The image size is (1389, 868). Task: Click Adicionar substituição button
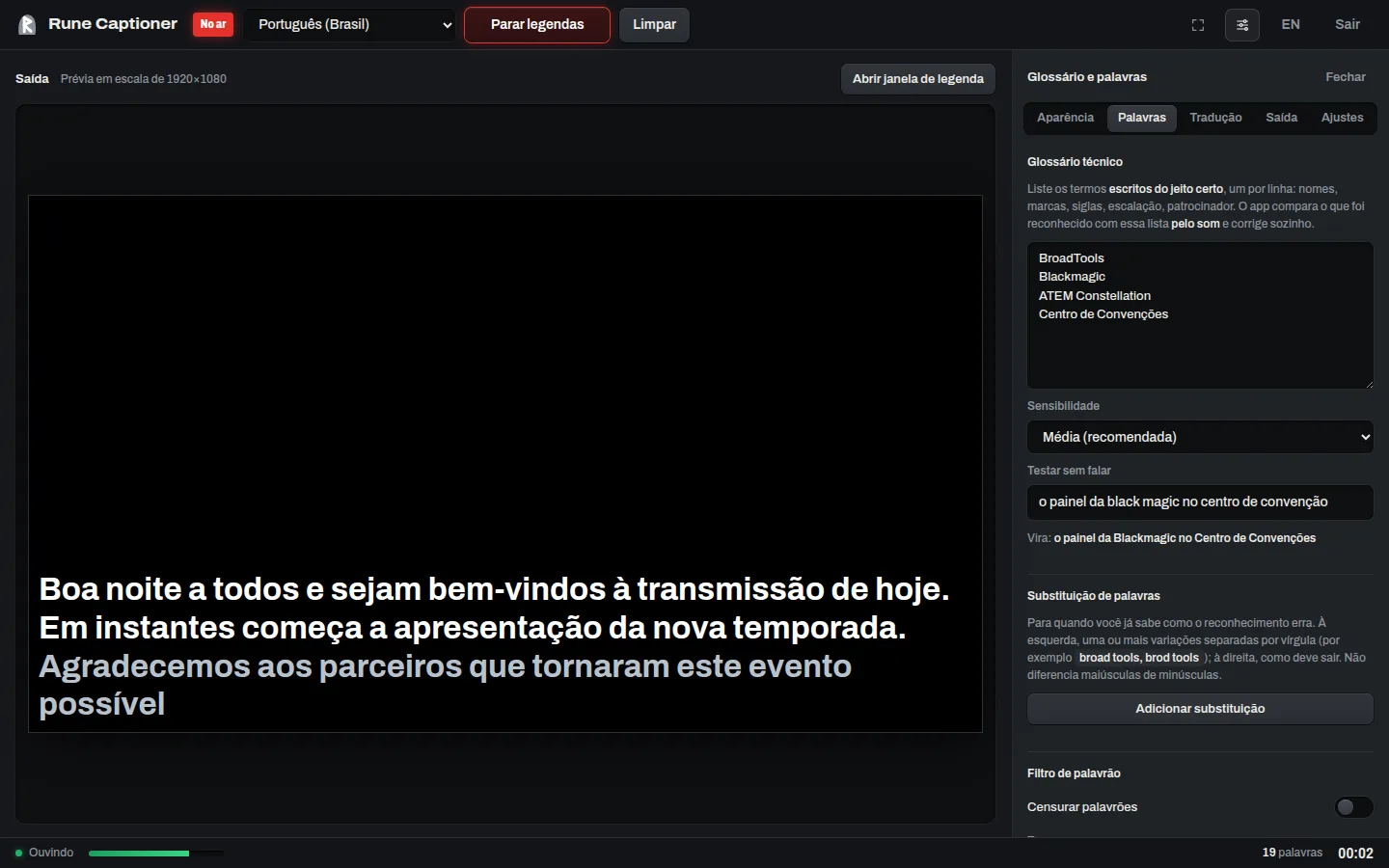1200,709
